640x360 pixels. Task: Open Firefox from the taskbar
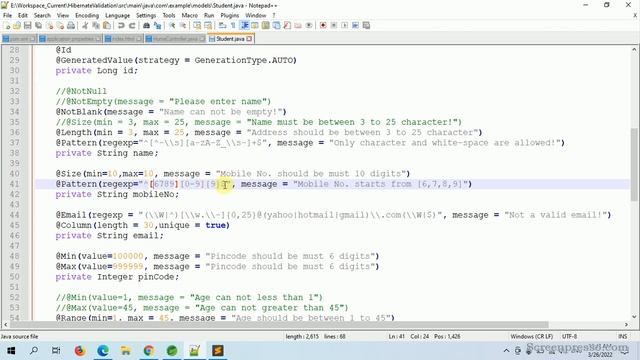(x=80, y=350)
